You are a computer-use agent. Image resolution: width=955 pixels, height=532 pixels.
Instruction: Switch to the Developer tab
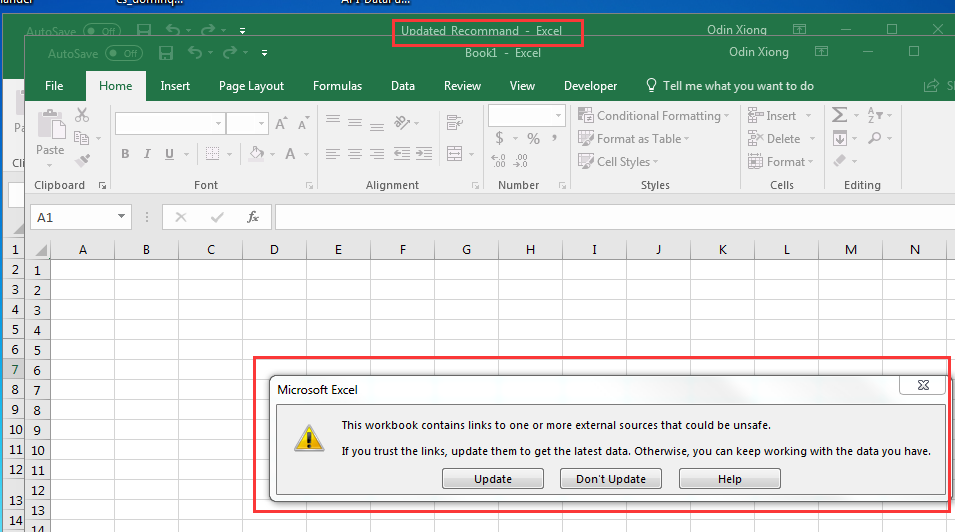click(x=590, y=86)
